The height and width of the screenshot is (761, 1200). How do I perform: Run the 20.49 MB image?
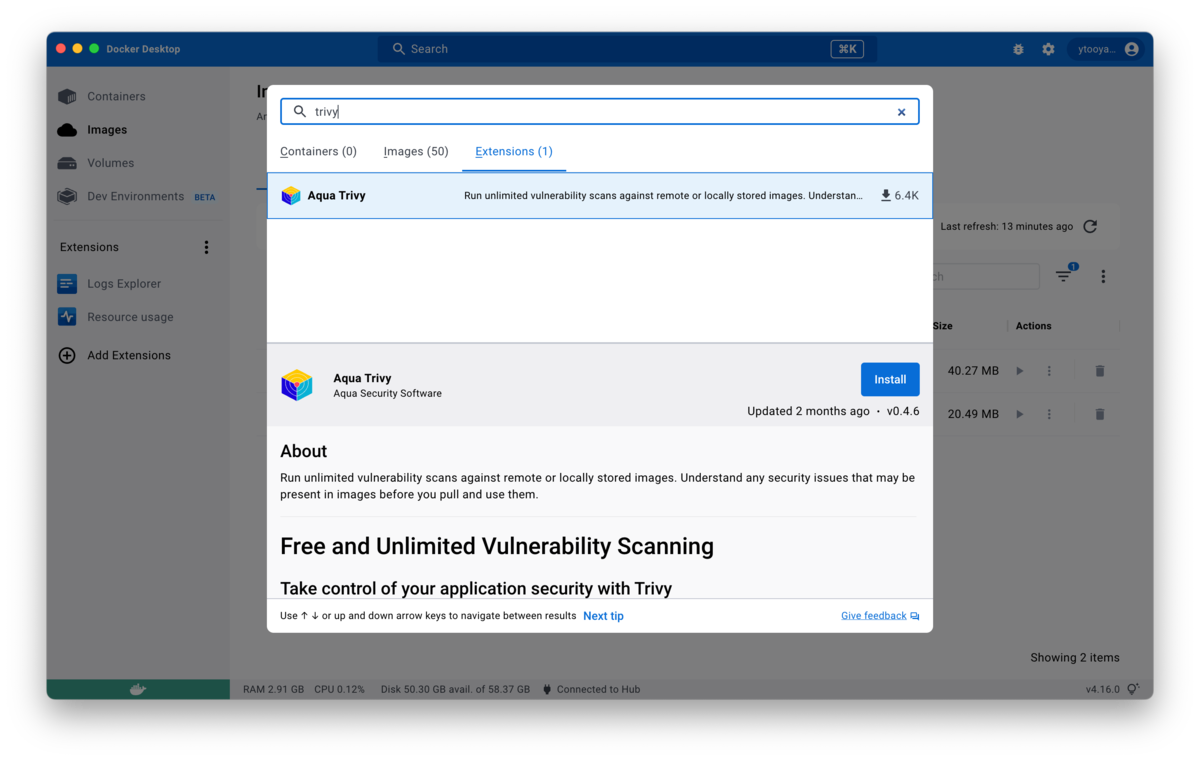pyautogui.click(x=1020, y=414)
